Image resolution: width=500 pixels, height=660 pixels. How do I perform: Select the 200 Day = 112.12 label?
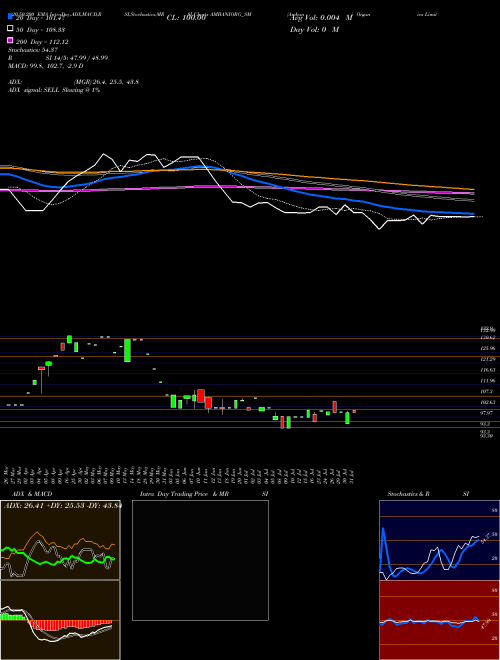click(42, 42)
